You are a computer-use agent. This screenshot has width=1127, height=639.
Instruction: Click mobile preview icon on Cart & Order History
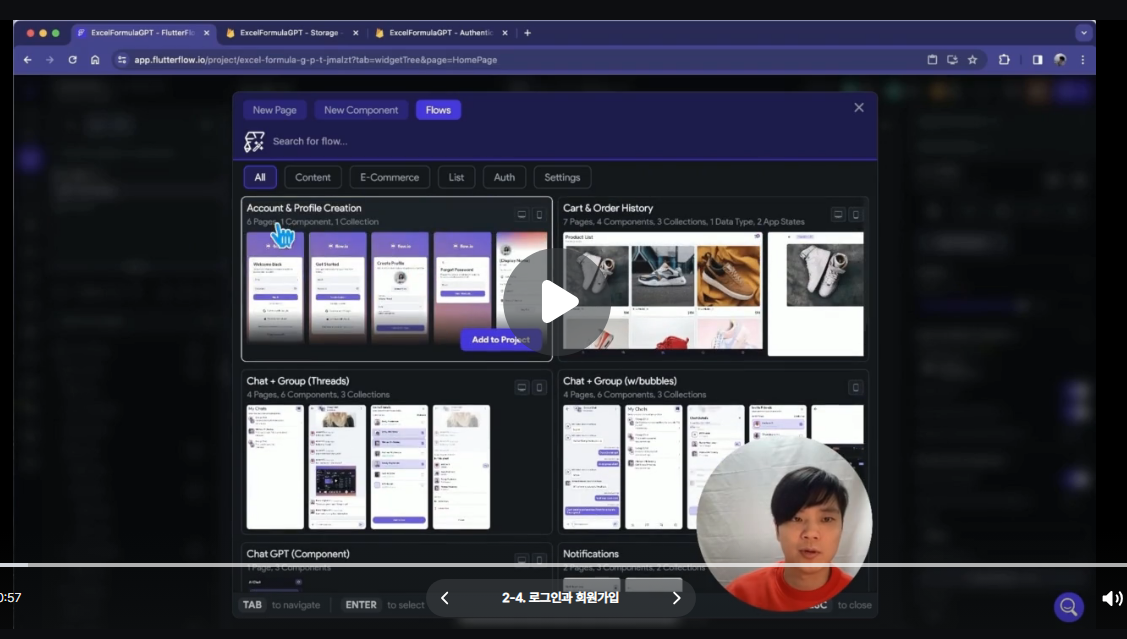[855, 214]
